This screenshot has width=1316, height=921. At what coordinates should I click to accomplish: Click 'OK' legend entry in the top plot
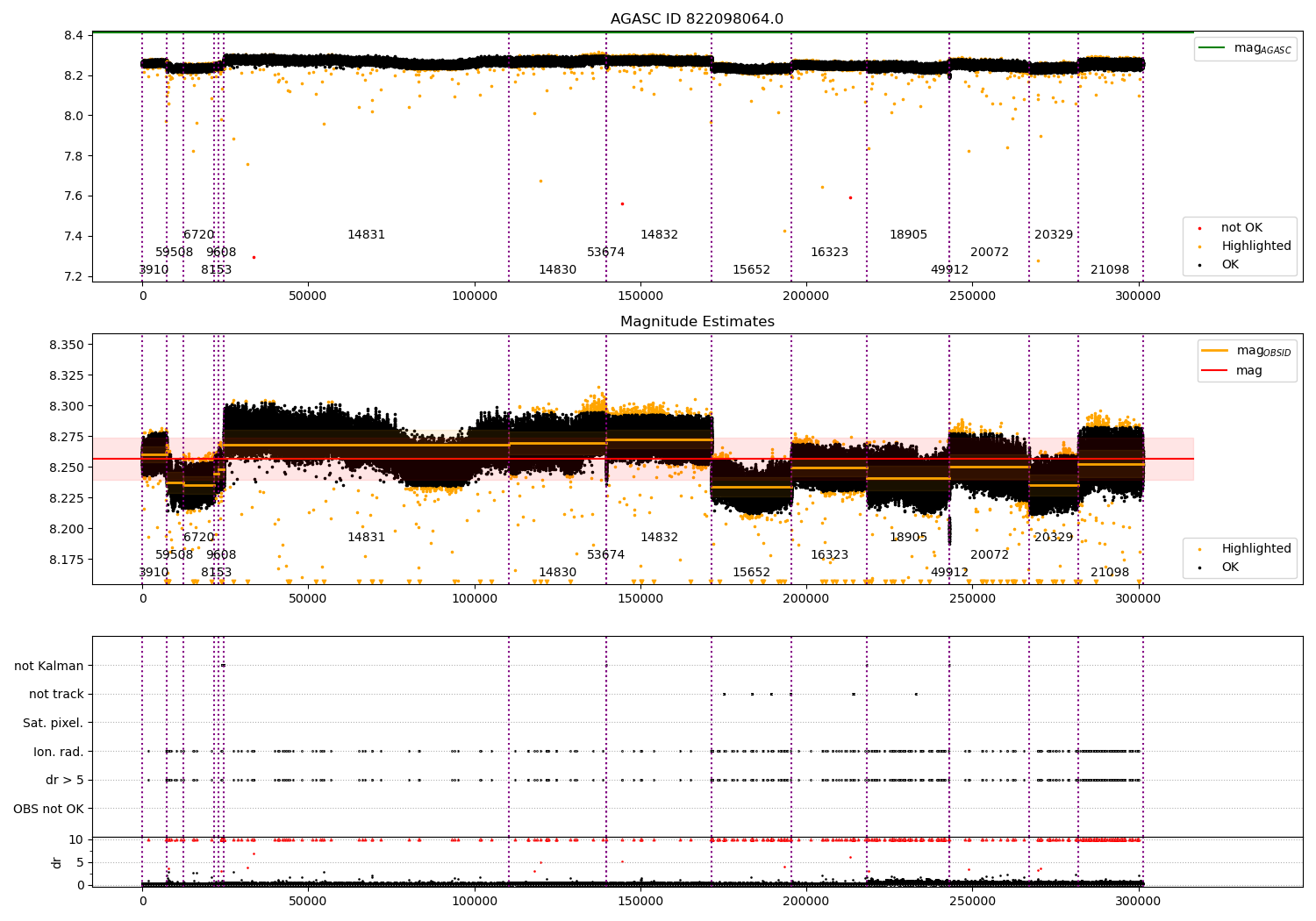[x=1230, y=265]
